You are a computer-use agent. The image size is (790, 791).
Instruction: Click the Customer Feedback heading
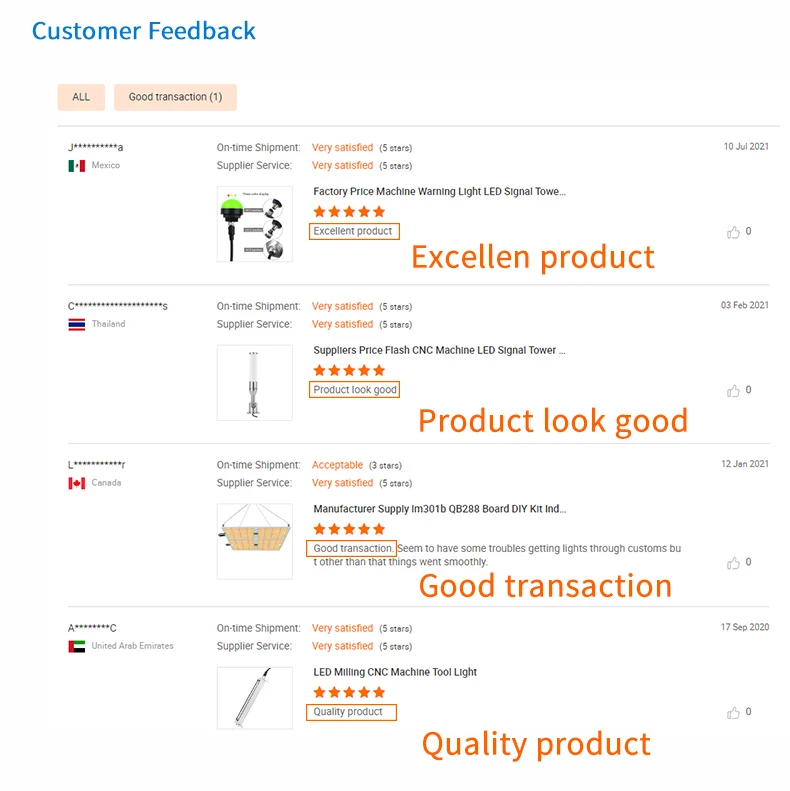pos(144,31)
